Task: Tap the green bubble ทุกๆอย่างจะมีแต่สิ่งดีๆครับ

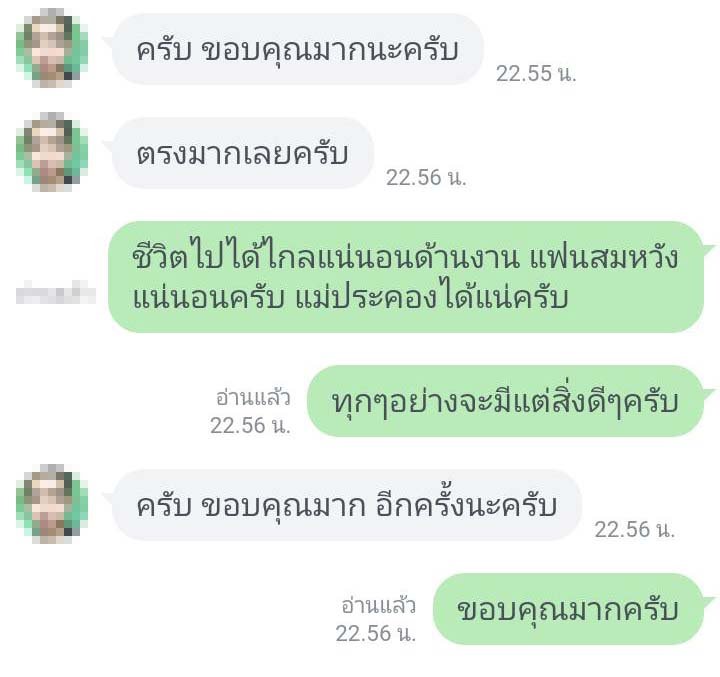Action: tap(505, 401)
